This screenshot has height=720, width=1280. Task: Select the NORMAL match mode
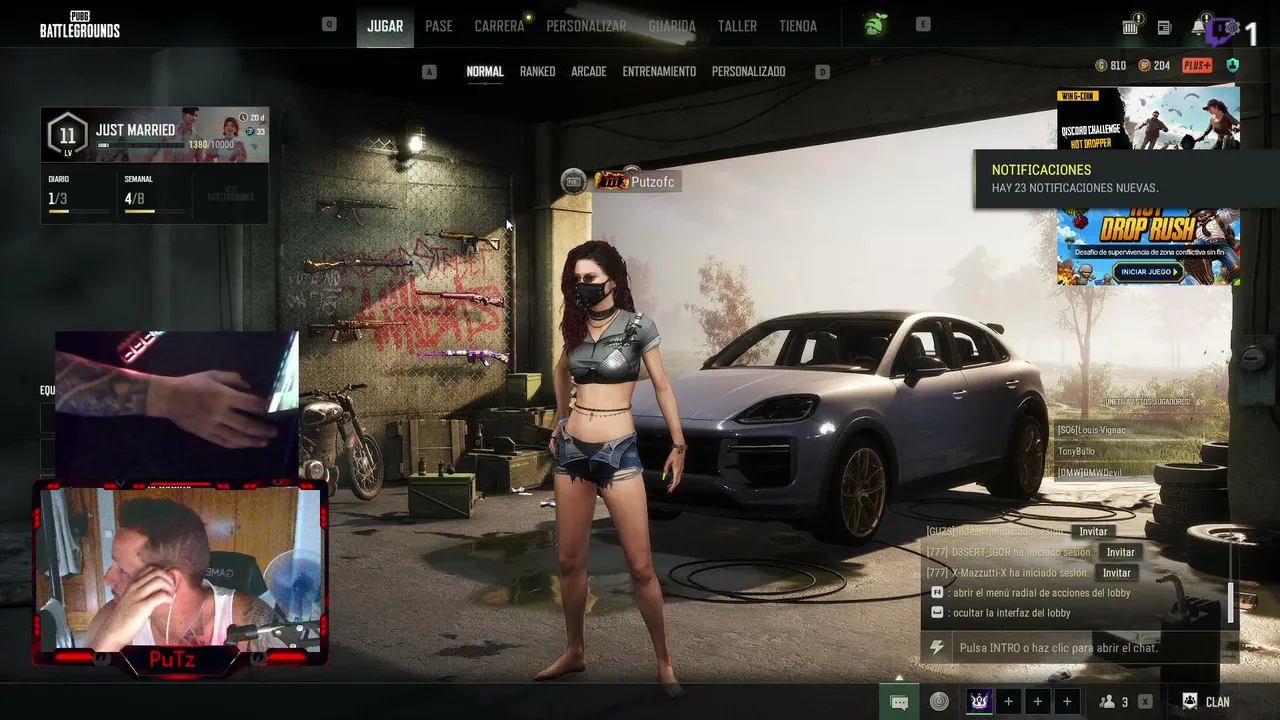click(x=485, y=72)
